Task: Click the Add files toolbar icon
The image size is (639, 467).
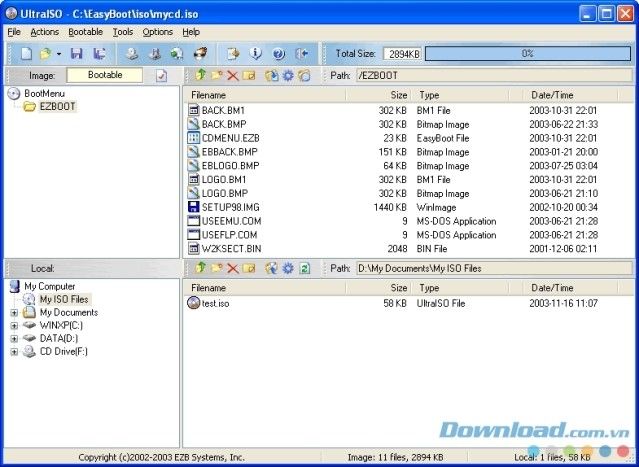Action: 233,53
